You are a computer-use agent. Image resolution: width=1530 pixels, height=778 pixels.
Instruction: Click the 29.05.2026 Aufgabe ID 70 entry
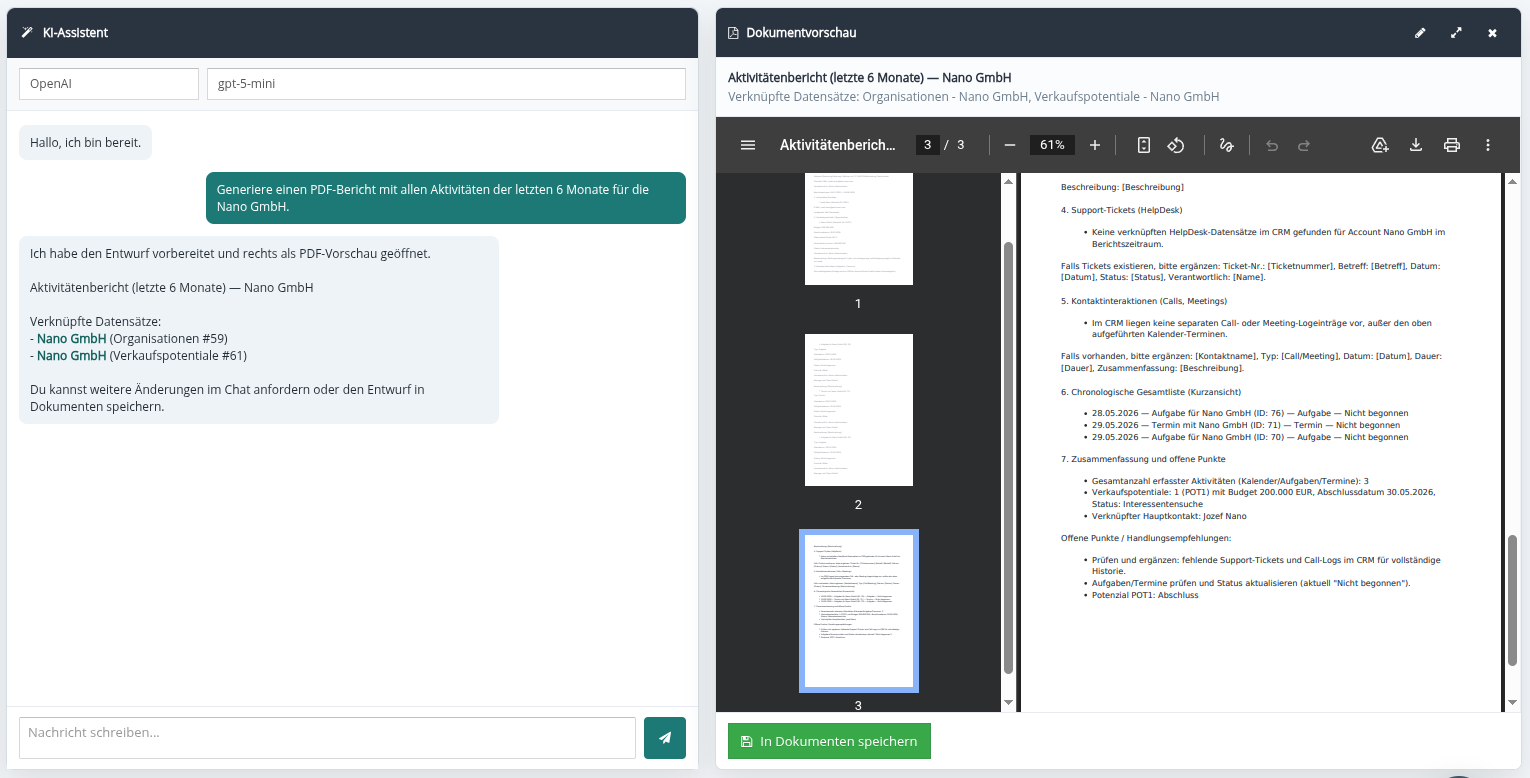click(x=1250, y=437)
